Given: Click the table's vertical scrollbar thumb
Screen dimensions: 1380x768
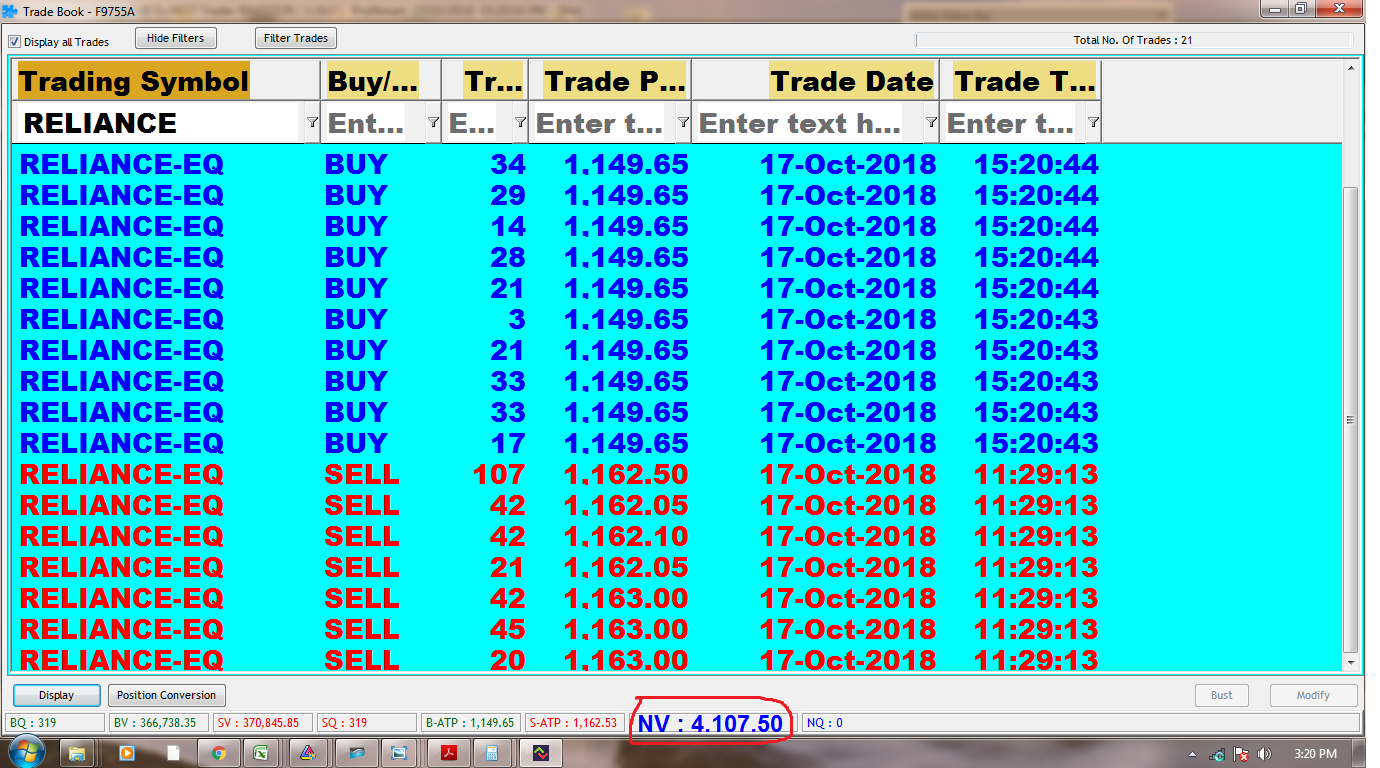Looking at the screenshot, I should 1350,419.
